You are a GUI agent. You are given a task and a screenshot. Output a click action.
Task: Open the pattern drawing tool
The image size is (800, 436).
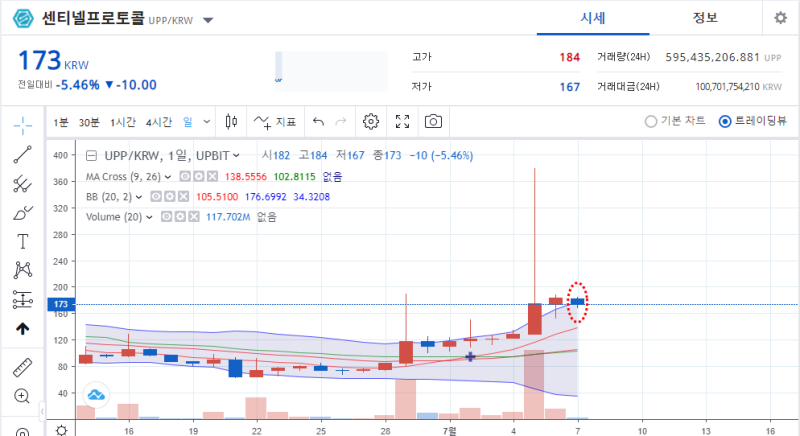coord(22,270)
